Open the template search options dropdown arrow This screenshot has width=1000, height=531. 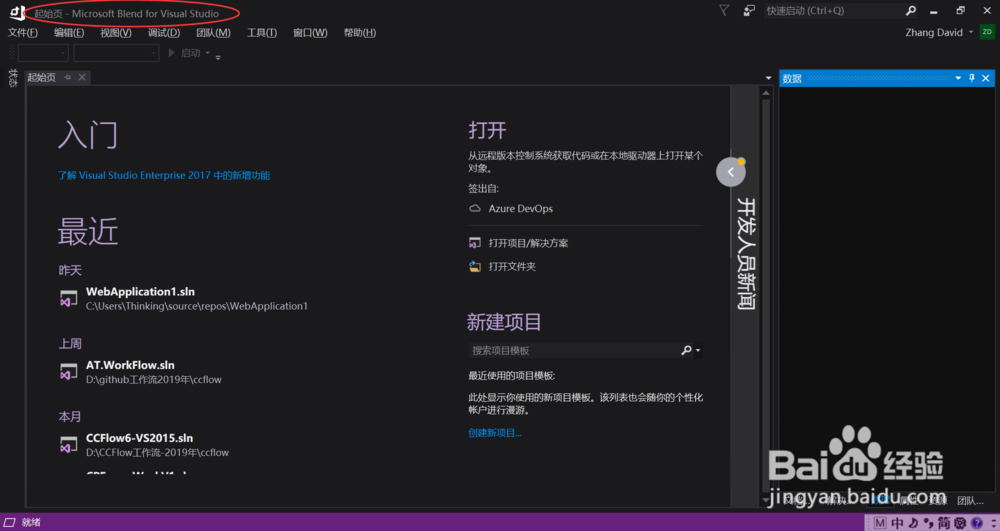pos(698,350)
